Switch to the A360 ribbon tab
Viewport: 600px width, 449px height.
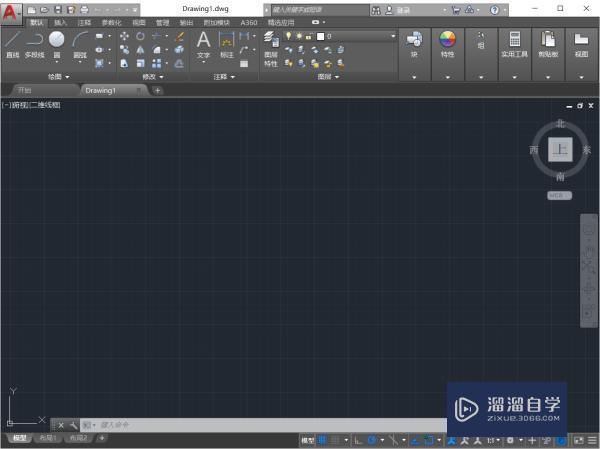pyautogui.click(x=249, y=23)
